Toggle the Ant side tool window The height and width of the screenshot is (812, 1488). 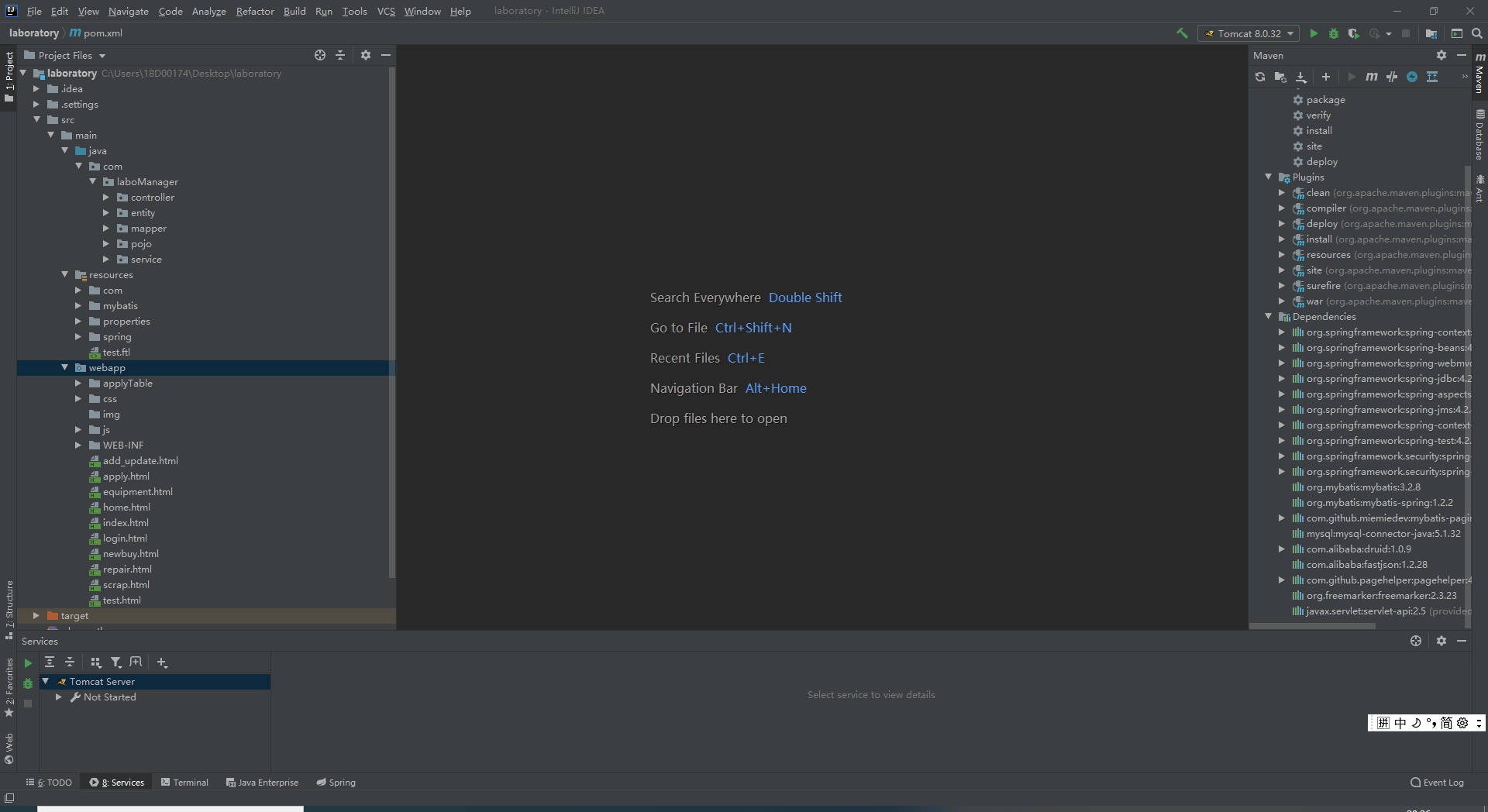pos(1479,188)
